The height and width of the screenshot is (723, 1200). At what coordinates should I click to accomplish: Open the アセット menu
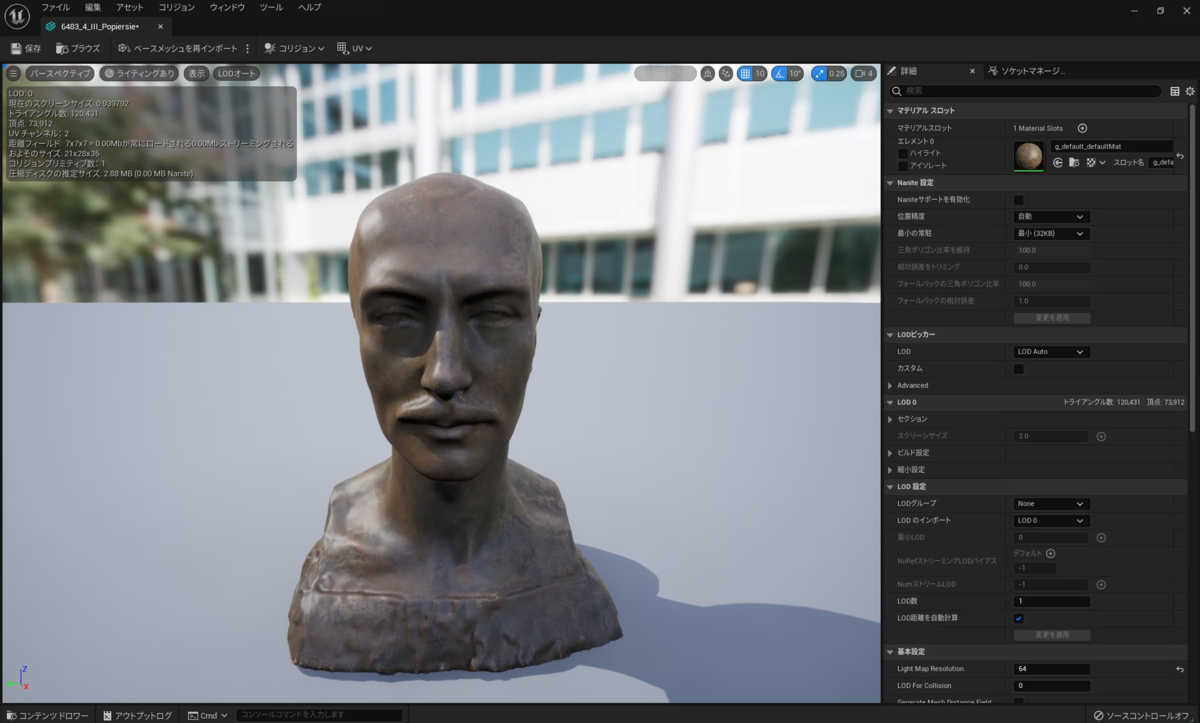[130, 7]
